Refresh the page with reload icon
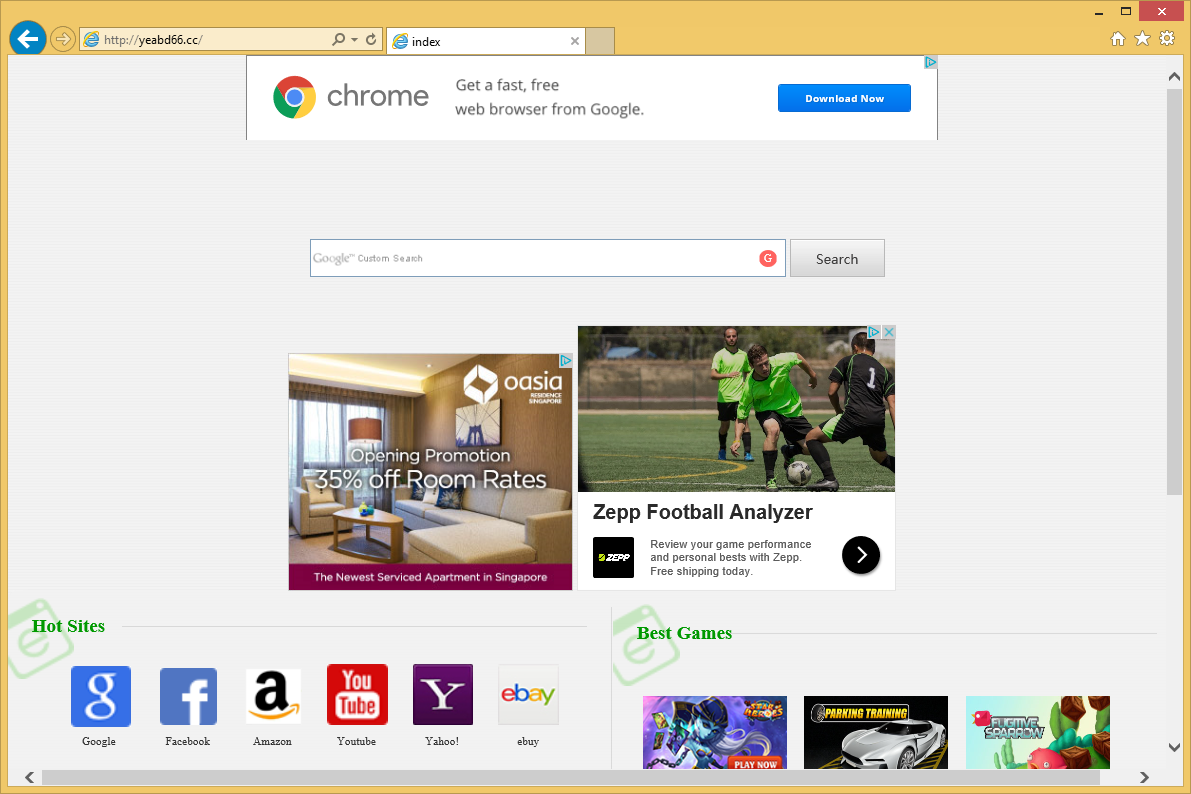This screenshot has height=794, width=1191. [x=371, y=40]
